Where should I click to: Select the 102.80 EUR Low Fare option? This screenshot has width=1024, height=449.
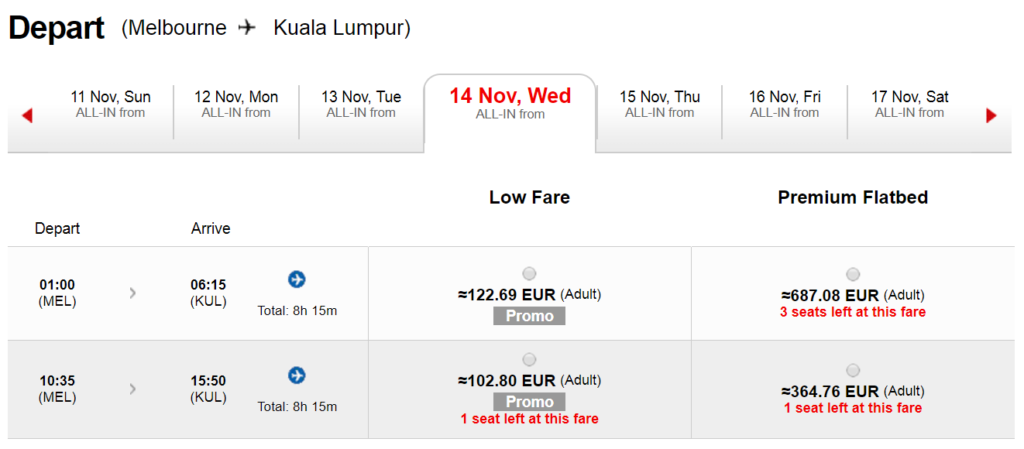click(x=530, y=360)
